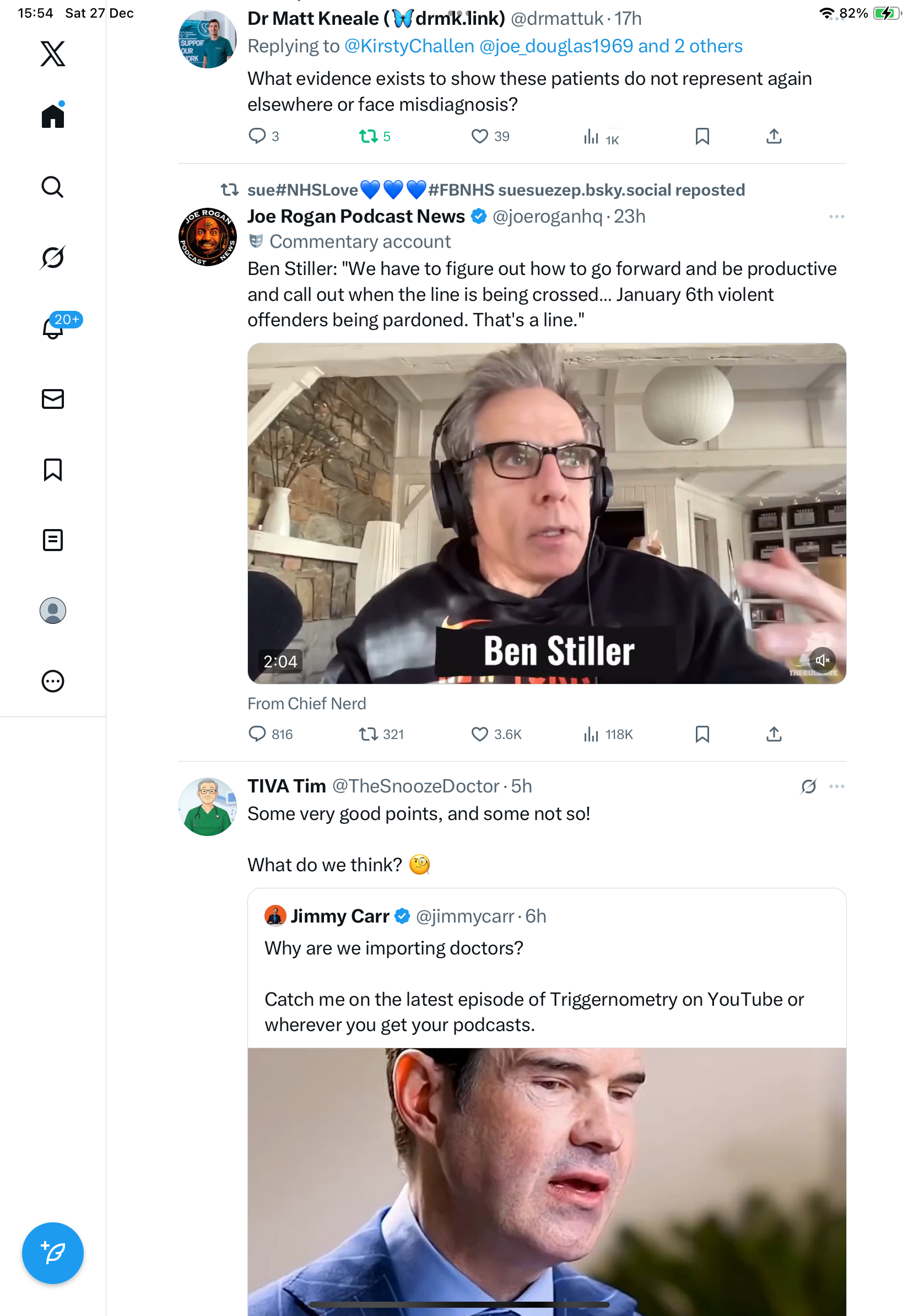Open the Grok icon in sidebar
Screen dimensions: 919x1316
point(53,258)
